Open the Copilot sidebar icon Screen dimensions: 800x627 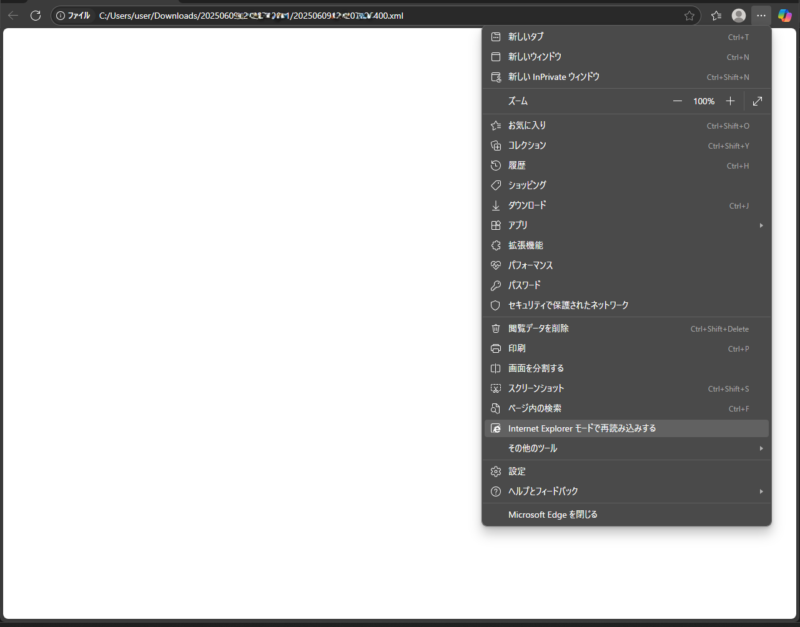pos(785,16)
